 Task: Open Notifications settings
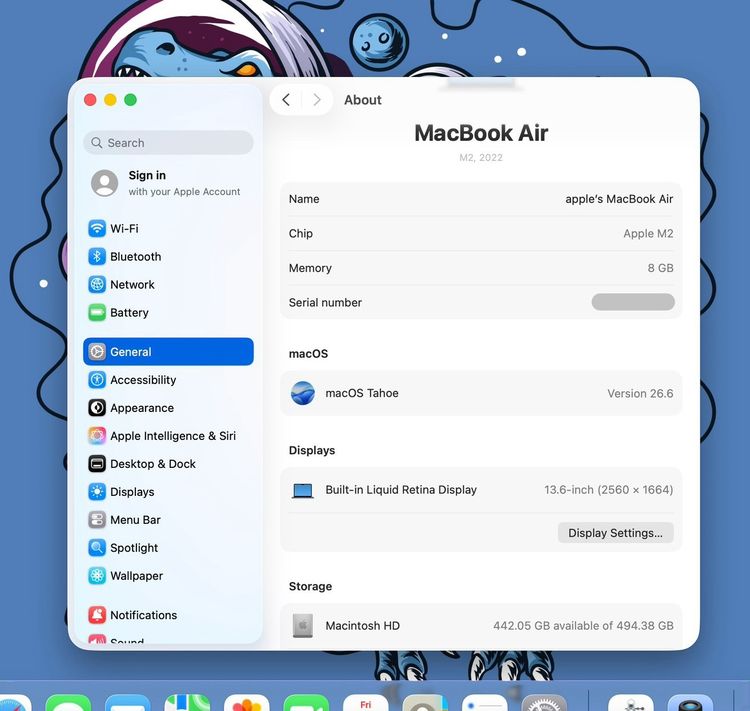(168, 615)
